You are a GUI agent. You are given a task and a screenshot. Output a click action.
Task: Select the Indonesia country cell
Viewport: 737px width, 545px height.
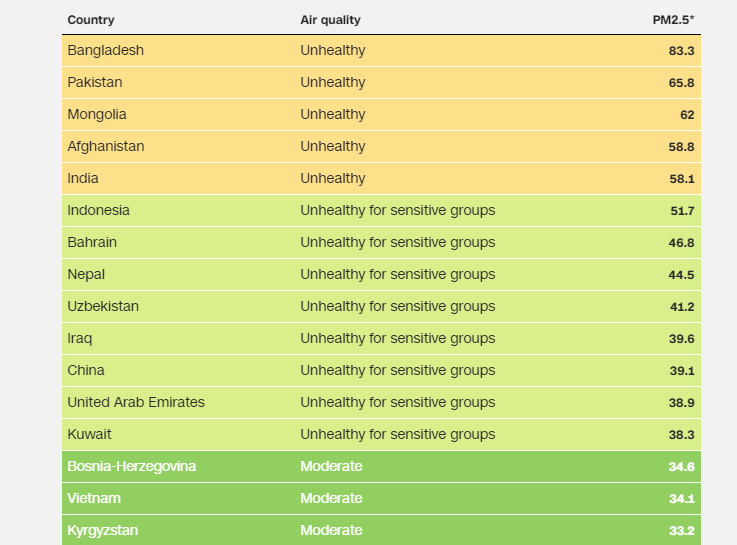point(98,210)
